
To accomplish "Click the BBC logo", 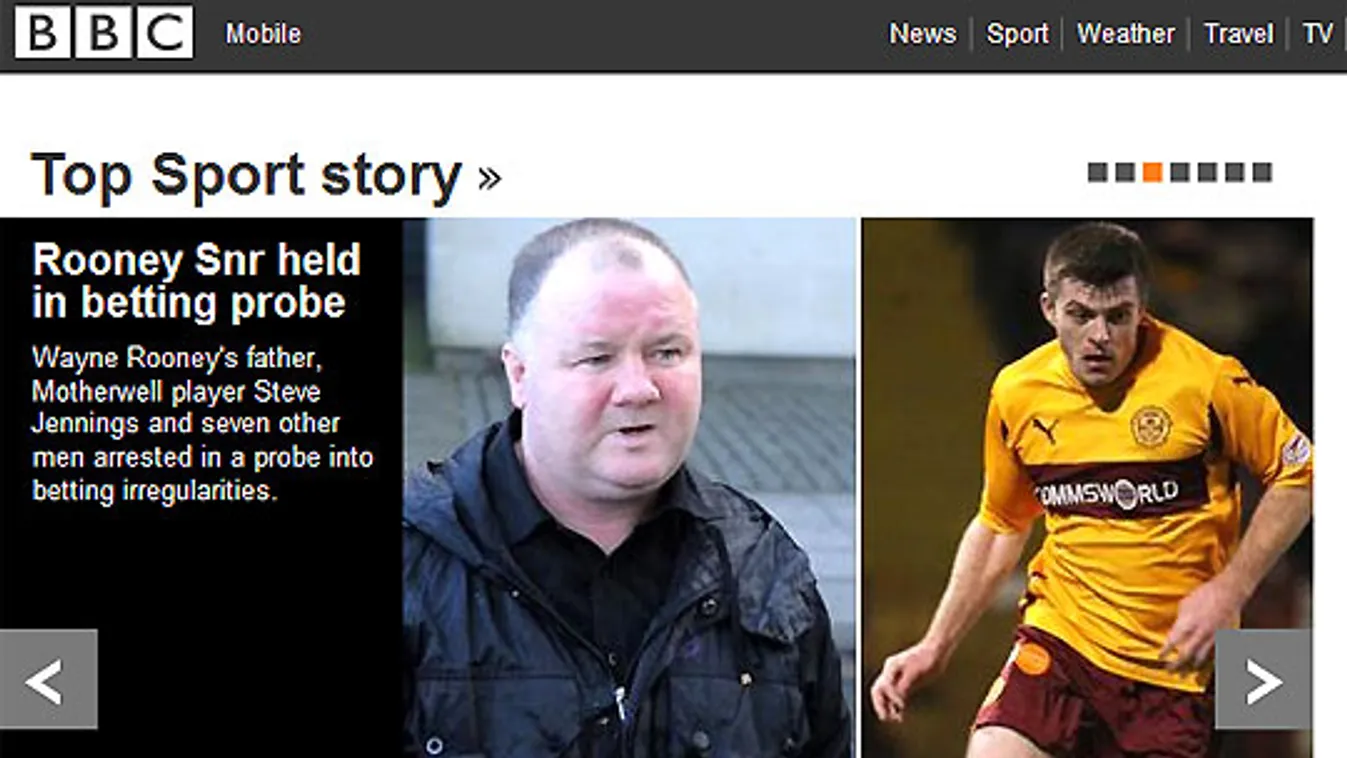I will point(103,33).
